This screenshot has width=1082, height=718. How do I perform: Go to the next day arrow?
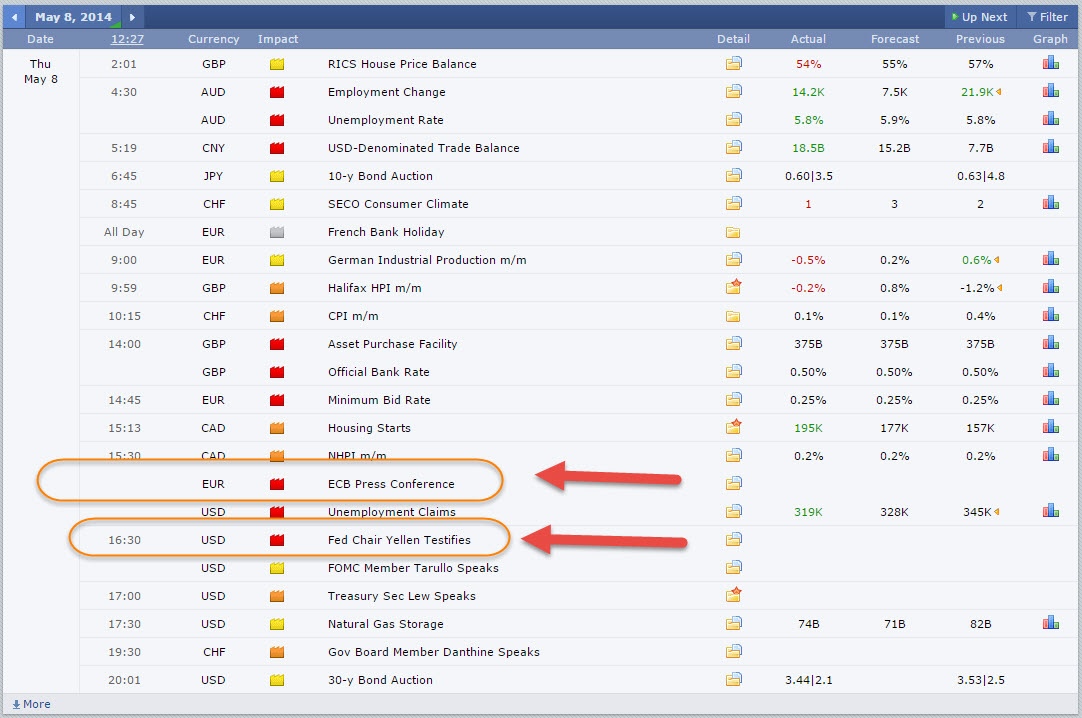tap(132, 17)
